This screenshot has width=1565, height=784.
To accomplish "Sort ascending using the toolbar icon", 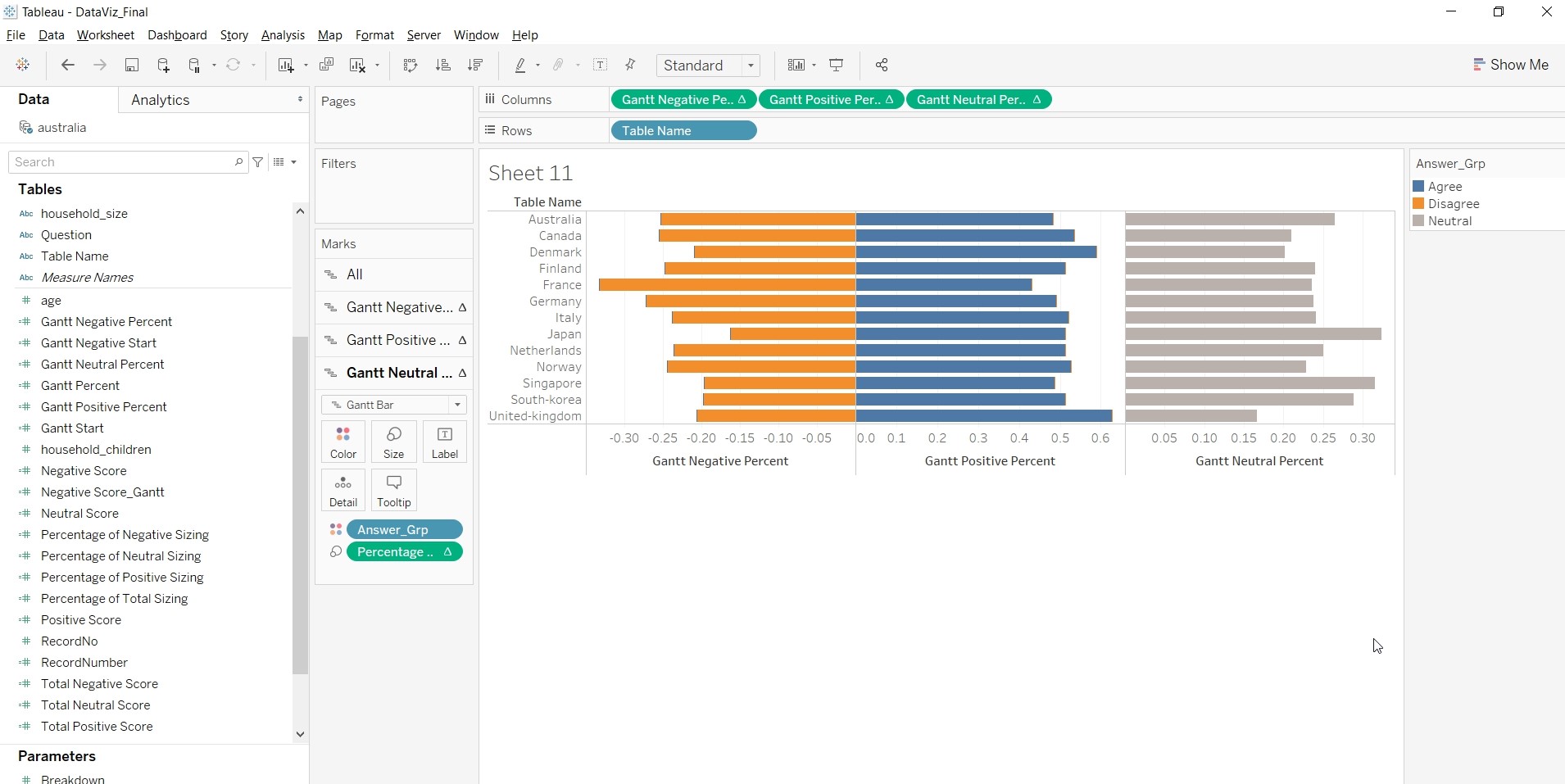I will point(442,66).
